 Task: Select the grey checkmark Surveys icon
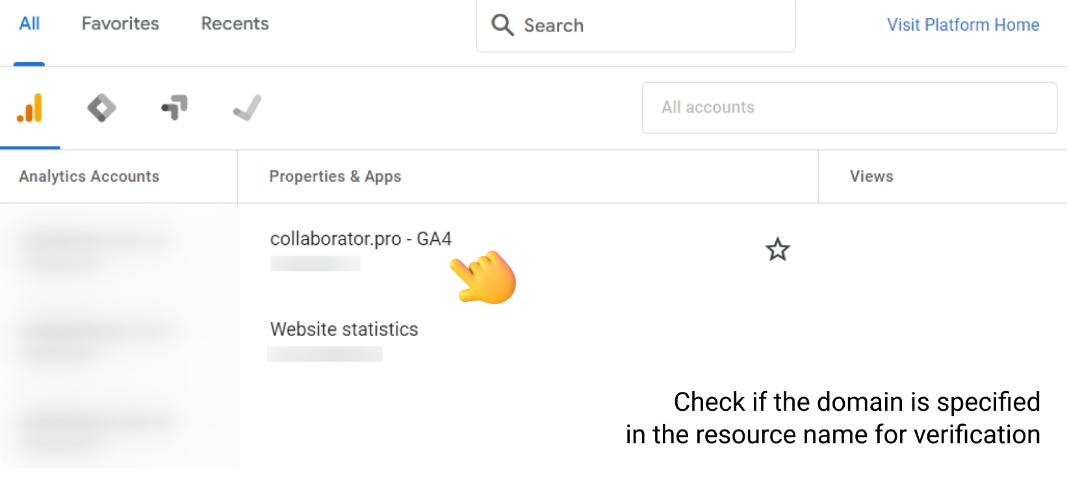click(x=247, y=108)
